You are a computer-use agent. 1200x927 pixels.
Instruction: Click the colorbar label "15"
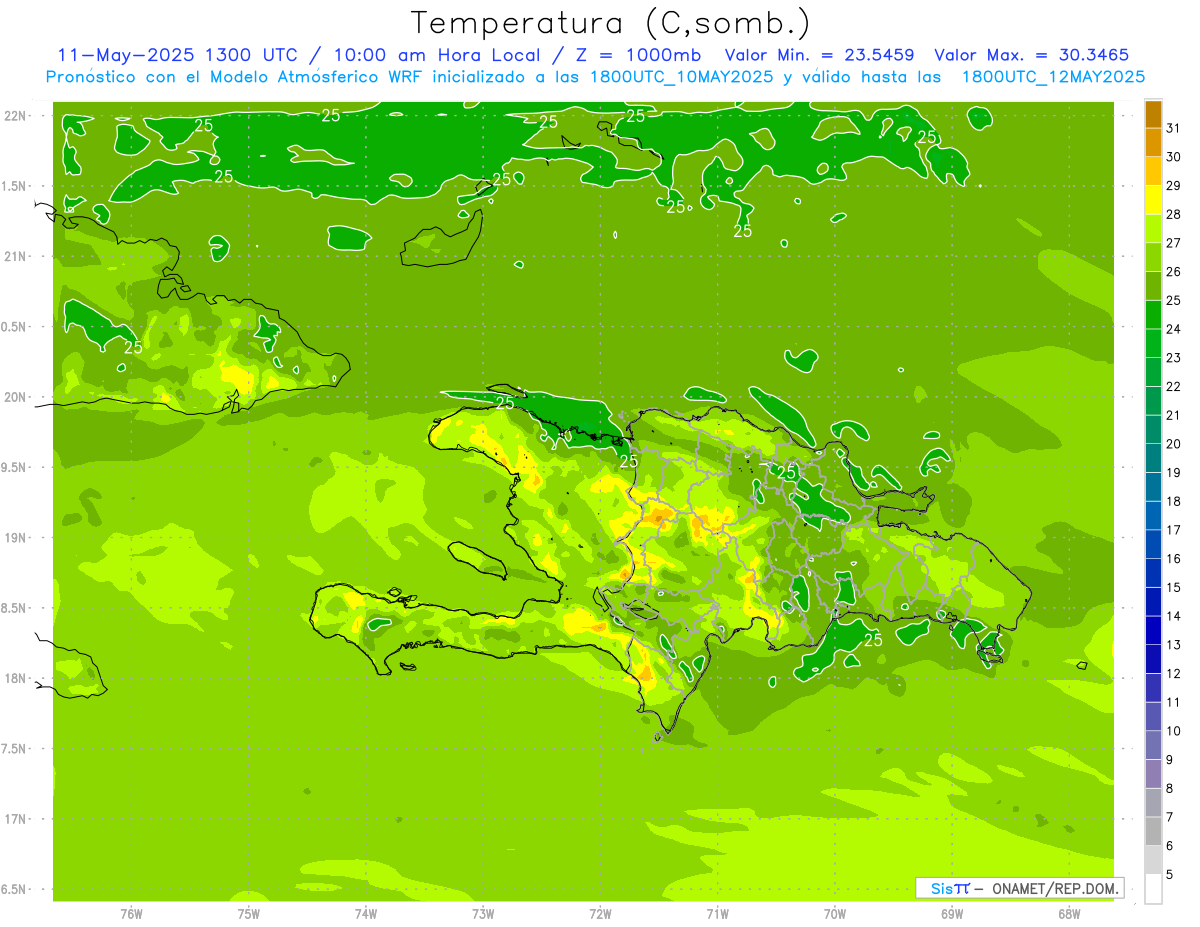(x=1174, y=587)
